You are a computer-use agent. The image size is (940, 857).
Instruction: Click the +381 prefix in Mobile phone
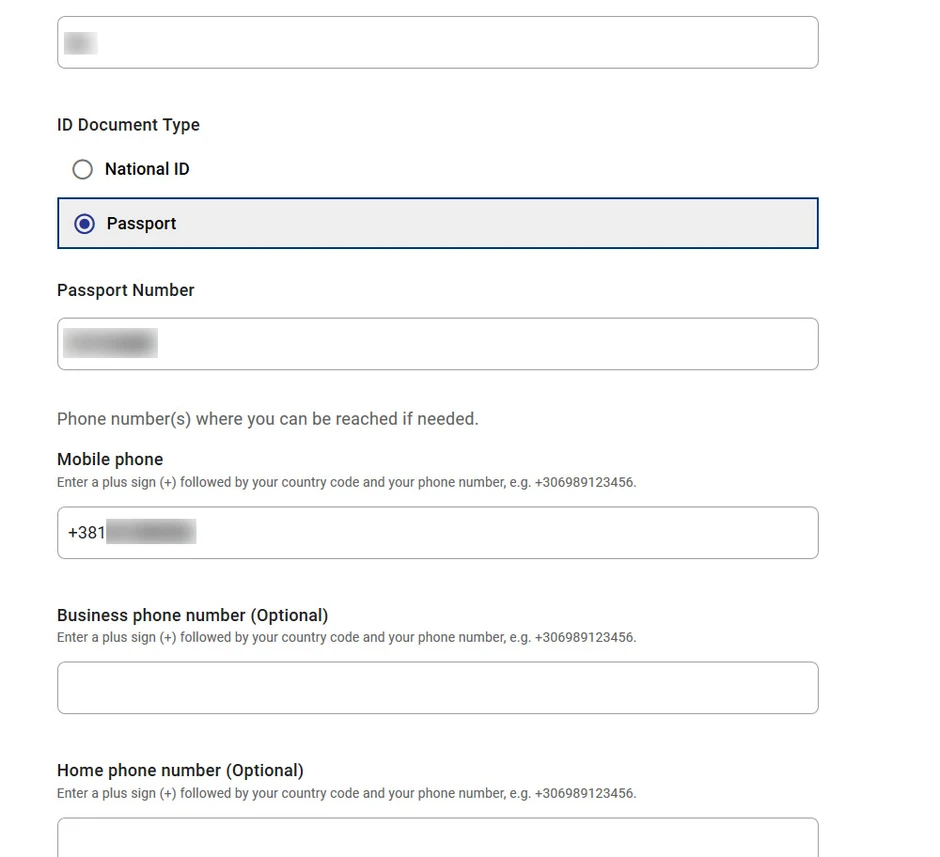click(86, 533)
